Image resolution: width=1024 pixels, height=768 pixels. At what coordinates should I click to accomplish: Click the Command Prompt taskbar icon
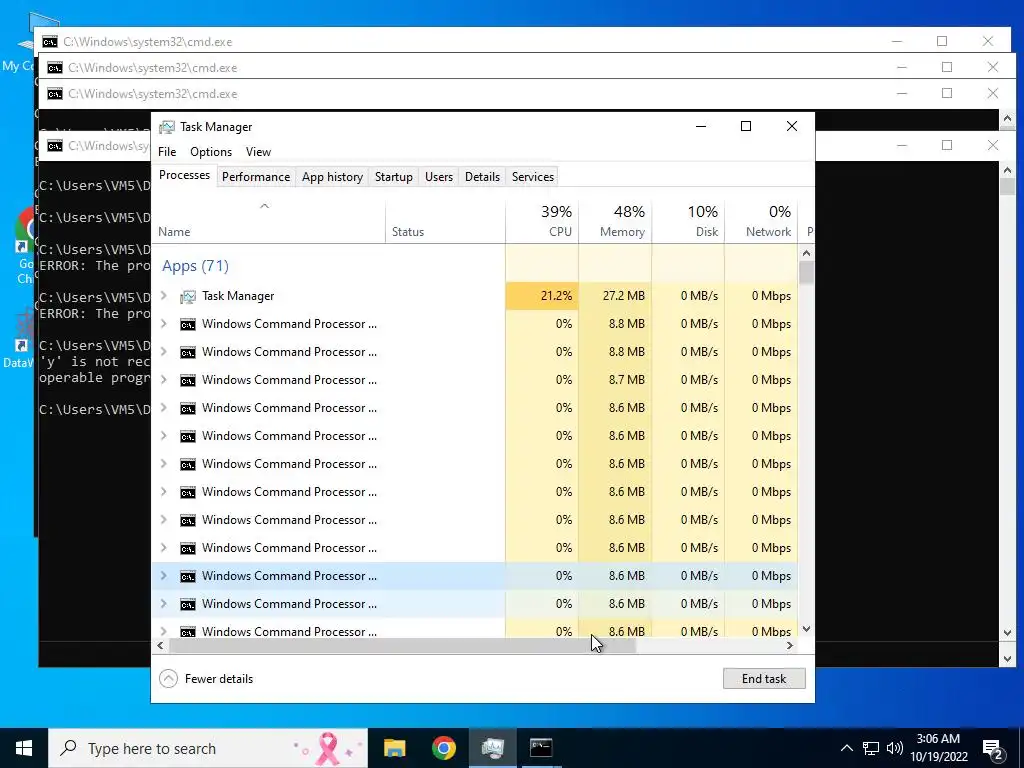coord(541,748)
